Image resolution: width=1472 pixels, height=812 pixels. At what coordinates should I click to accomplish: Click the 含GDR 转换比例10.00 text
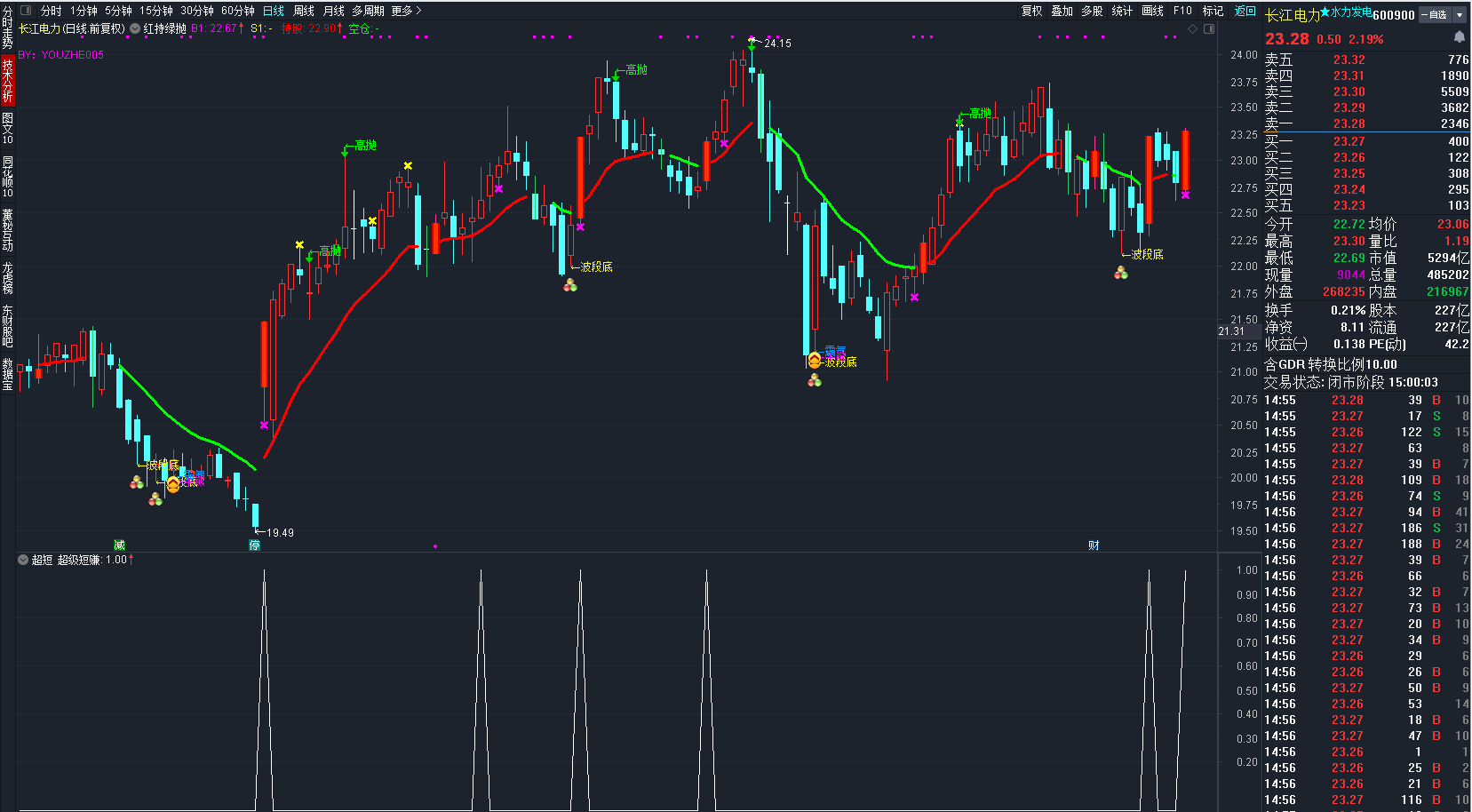(1331, 364)
